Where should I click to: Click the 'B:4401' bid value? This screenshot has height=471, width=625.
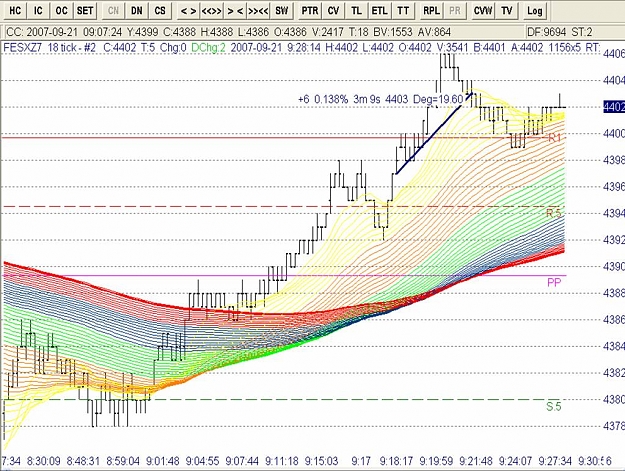click(x=487, y=48)
